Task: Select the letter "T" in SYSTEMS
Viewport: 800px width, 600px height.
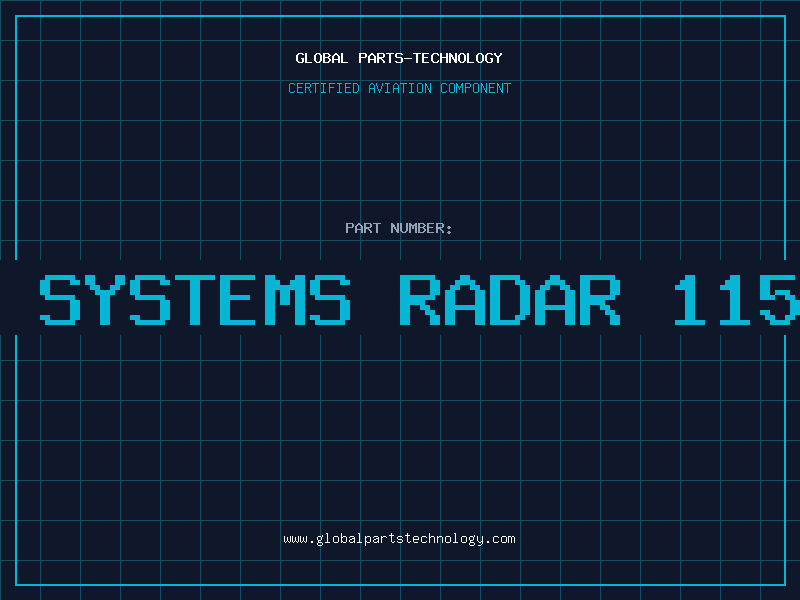Action: [x=195, y=298]
